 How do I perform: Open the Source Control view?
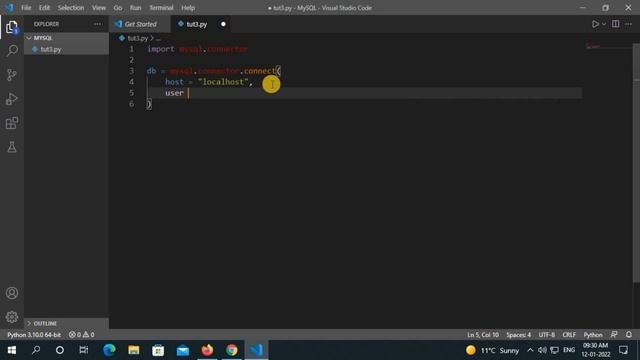tap(12, 75)
